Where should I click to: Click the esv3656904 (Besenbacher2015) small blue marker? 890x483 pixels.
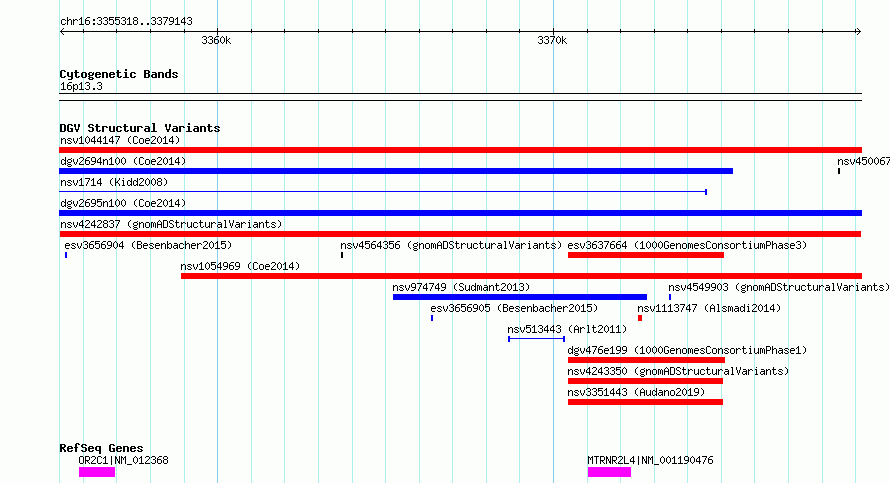tap(66, 255)
